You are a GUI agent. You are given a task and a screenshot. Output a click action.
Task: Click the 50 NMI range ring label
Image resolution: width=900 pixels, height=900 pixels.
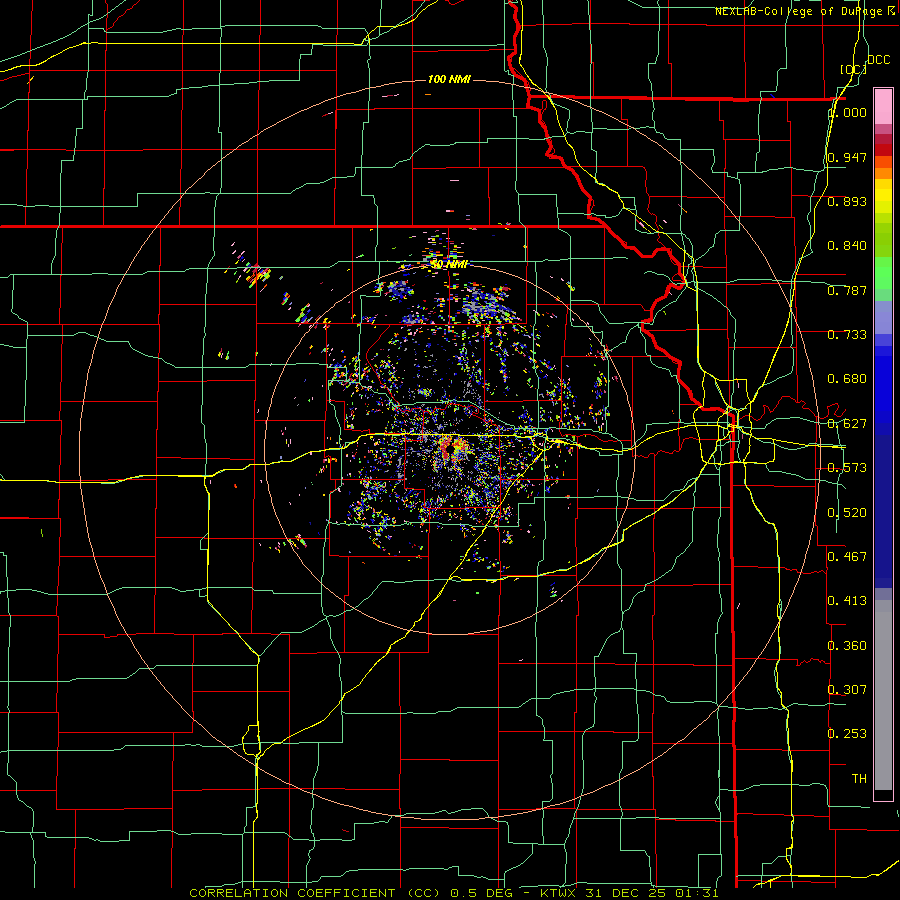(449, 264)
